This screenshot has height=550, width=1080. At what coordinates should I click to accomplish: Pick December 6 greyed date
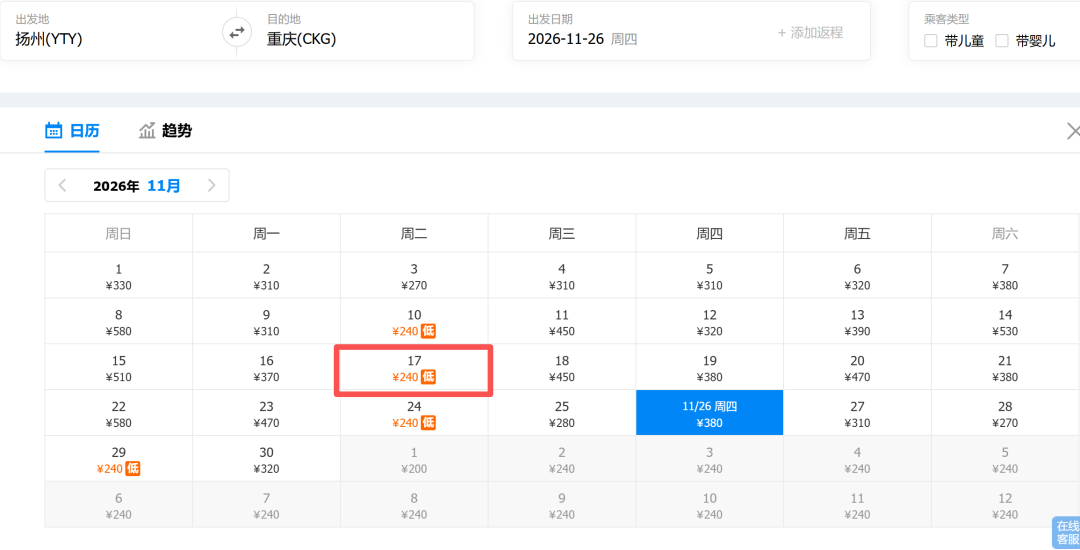(x=118, y=505)
